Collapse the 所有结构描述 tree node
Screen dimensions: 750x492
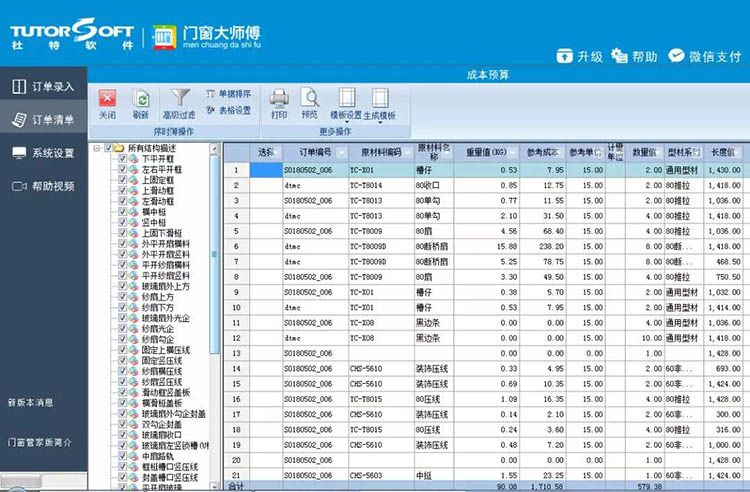tap(97, 148)
